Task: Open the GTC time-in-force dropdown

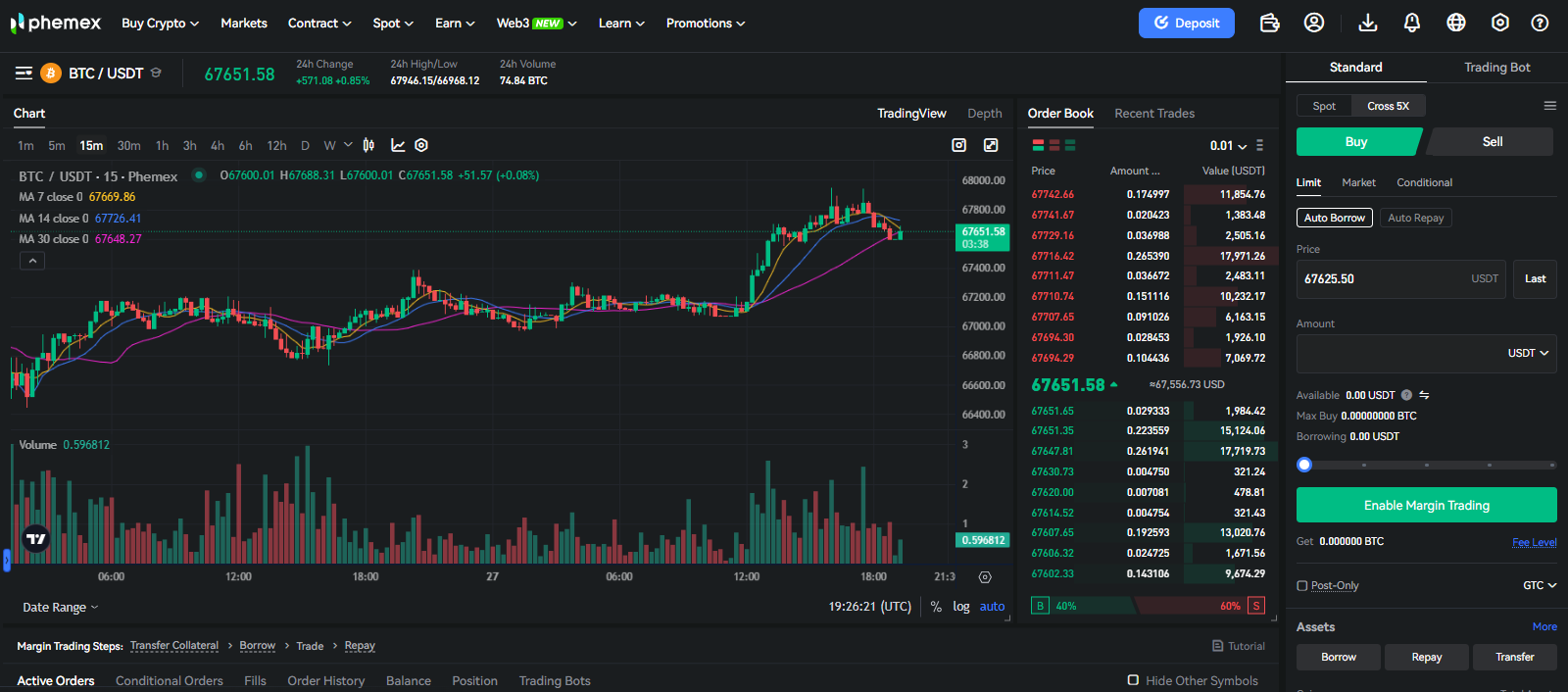Action: tap(1540, 585)
